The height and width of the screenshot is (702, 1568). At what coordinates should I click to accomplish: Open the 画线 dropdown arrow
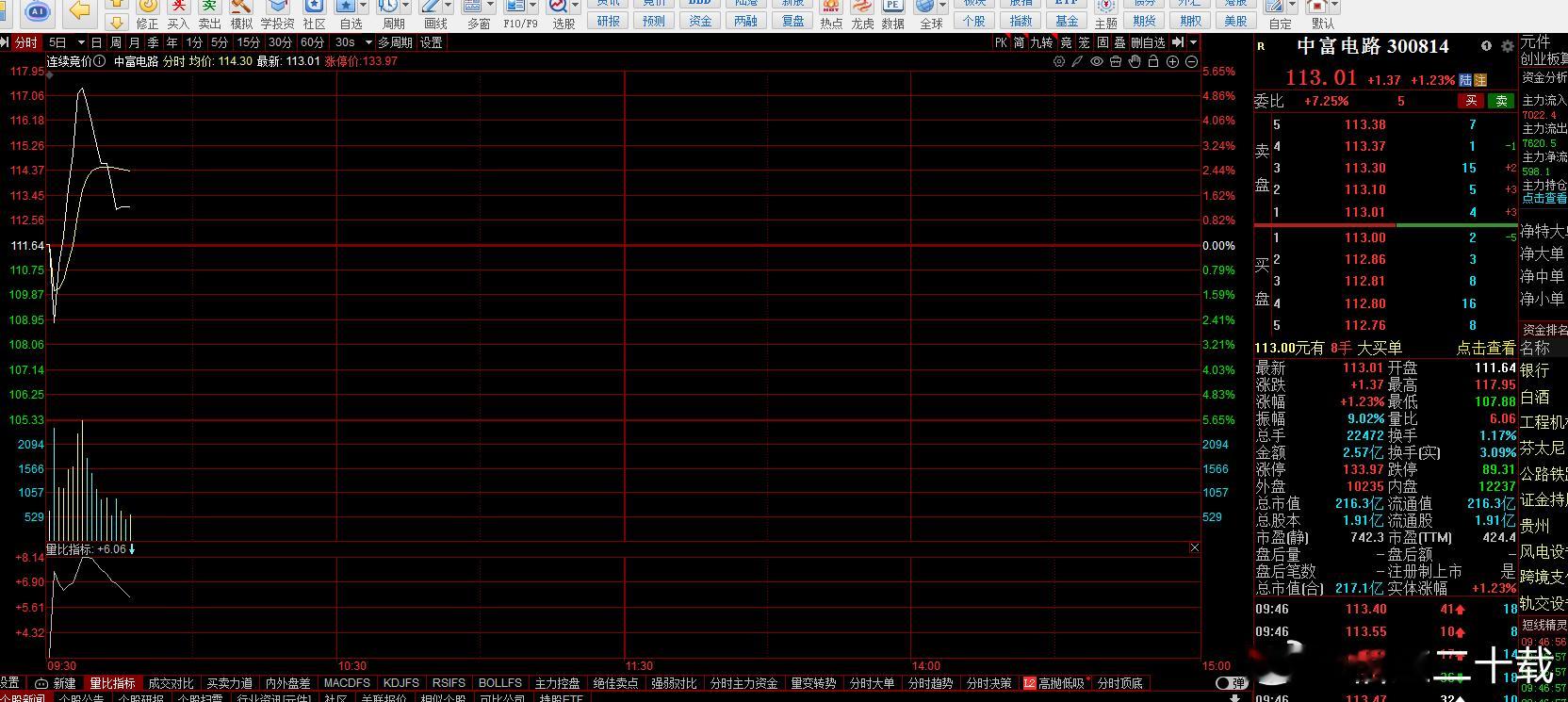[448, 7]
